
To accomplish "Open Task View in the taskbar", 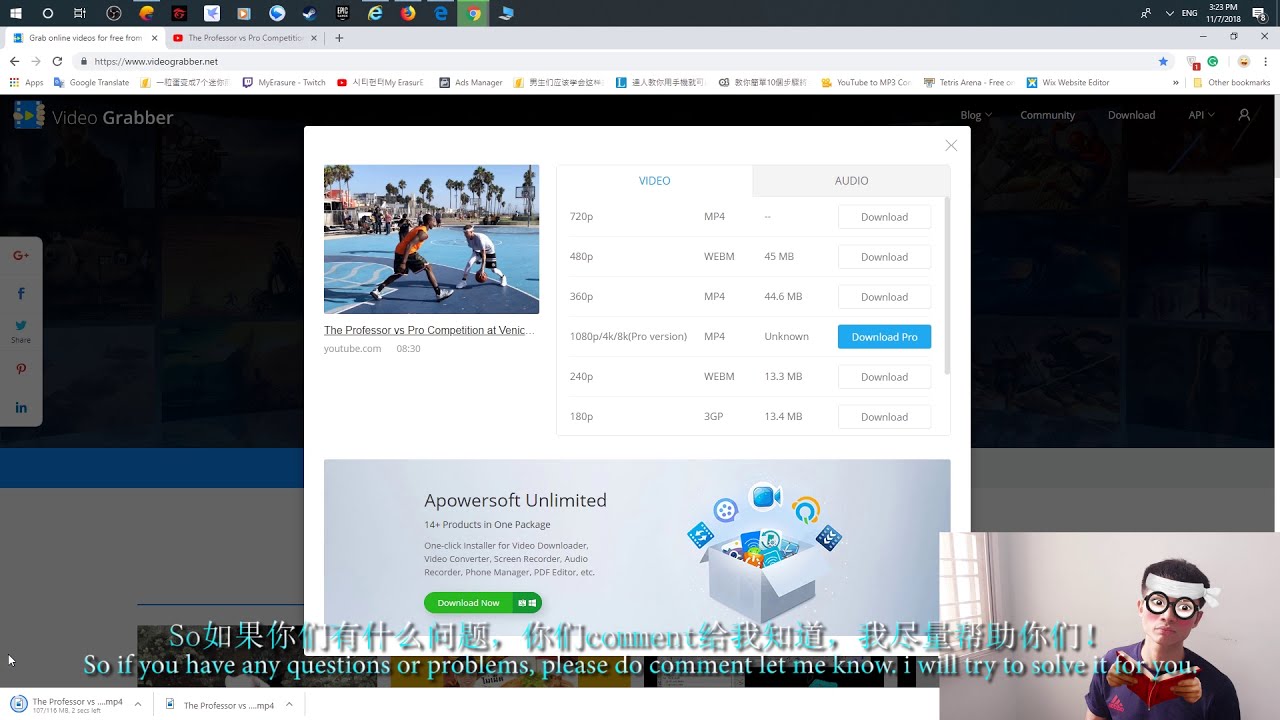I will [80, 13].
